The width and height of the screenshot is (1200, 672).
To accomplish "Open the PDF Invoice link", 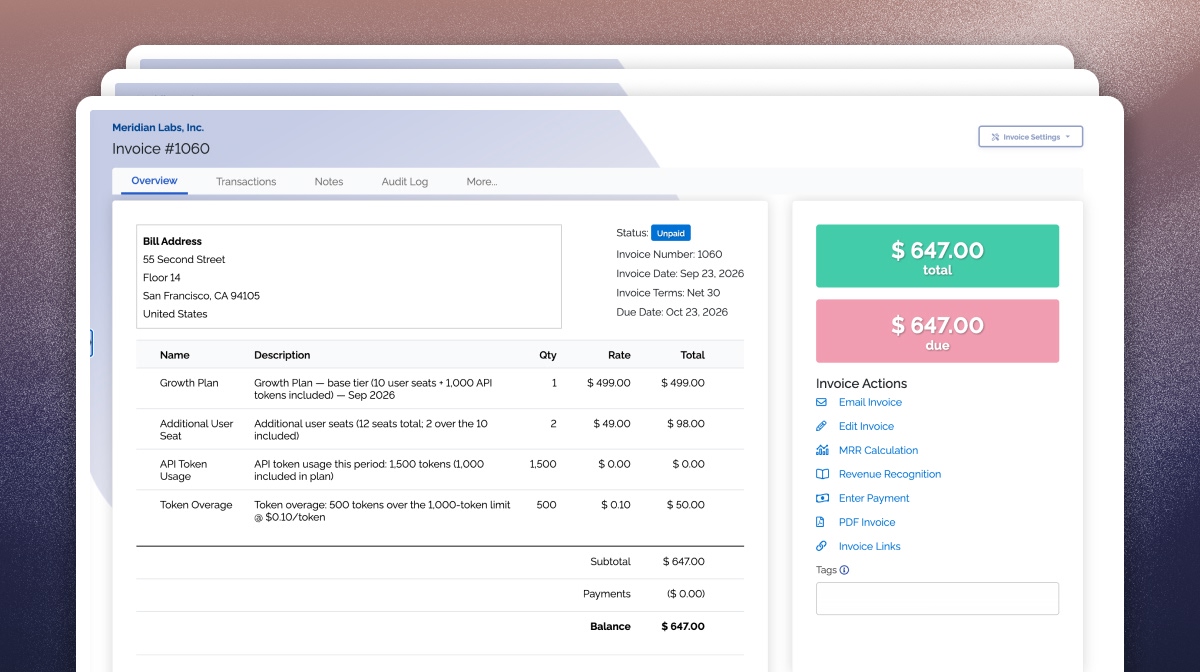I will click(x=867, y=522).
